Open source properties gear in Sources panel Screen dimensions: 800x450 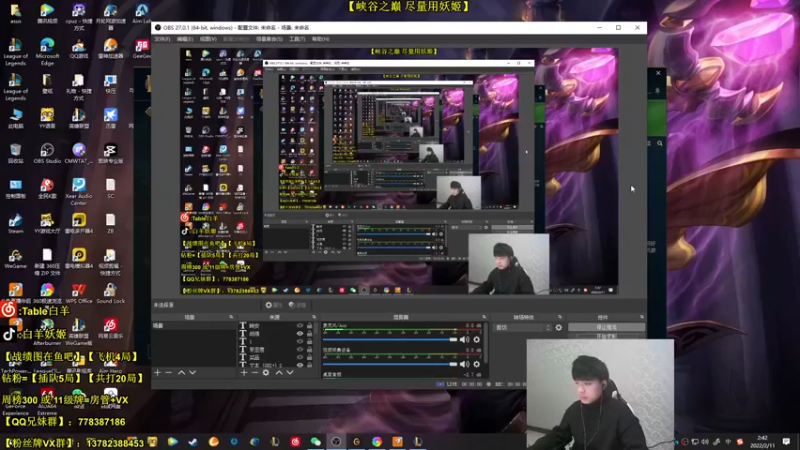(x=266, y=372)
